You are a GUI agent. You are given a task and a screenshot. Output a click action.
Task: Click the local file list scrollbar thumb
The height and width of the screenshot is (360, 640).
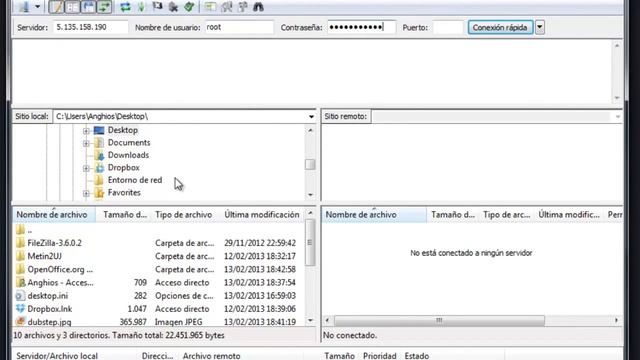click(310, 242)
